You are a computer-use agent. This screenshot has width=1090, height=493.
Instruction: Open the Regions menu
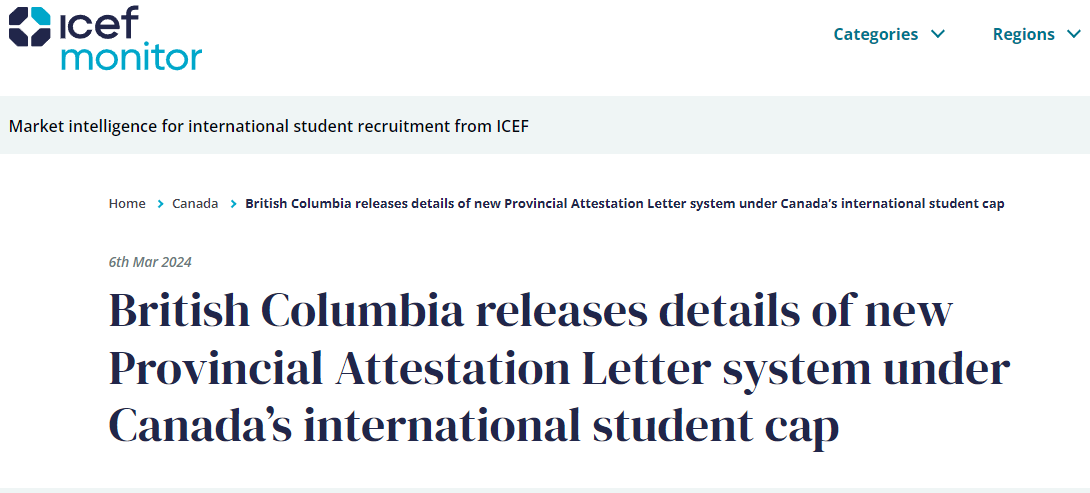click(1023, 34)
